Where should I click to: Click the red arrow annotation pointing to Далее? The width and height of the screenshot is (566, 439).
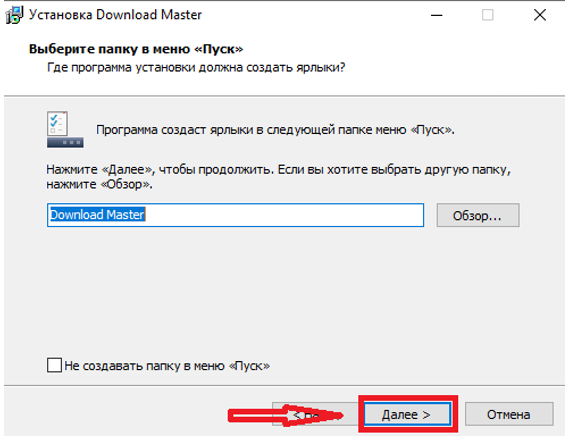(x=285, y=416)
